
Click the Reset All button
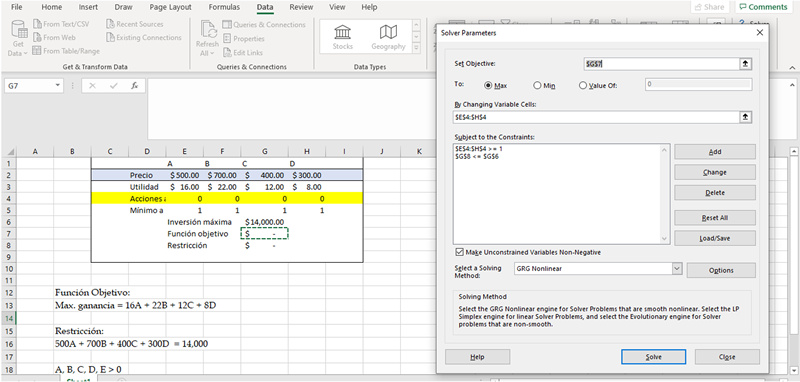click(x=715, y=218)
